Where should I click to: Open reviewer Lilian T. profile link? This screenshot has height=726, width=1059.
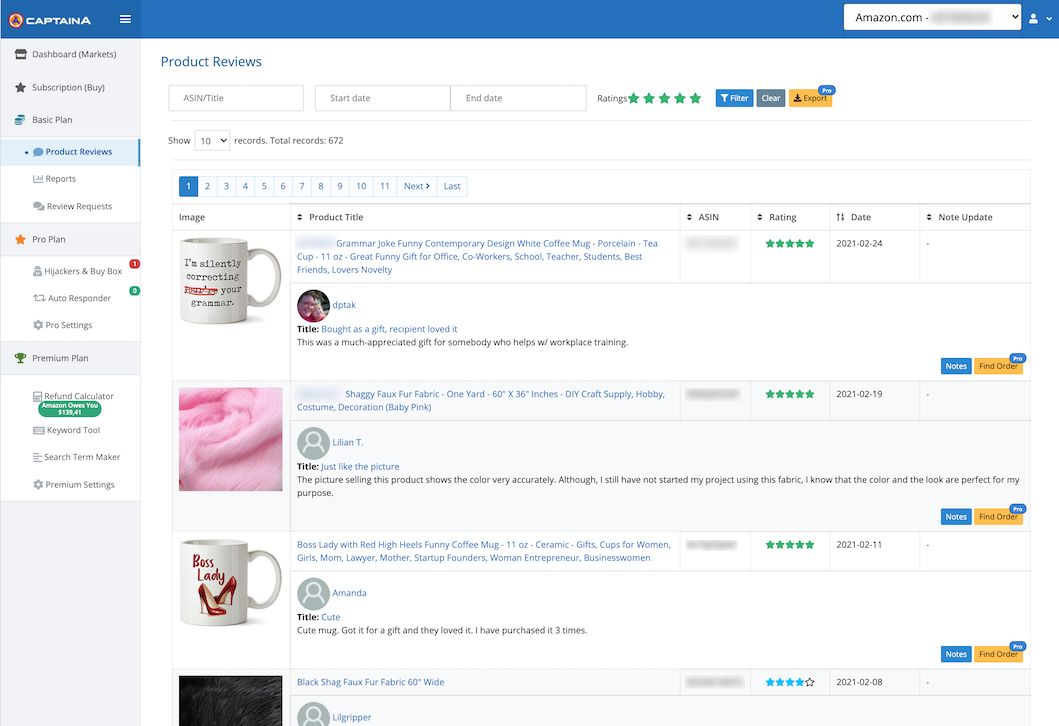coord(348,442)
